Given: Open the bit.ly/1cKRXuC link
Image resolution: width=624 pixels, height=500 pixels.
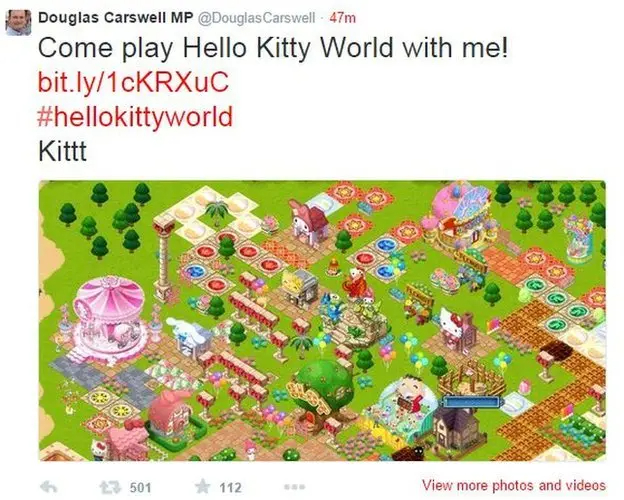Looking at the screenshot, I should pos(133,82).
